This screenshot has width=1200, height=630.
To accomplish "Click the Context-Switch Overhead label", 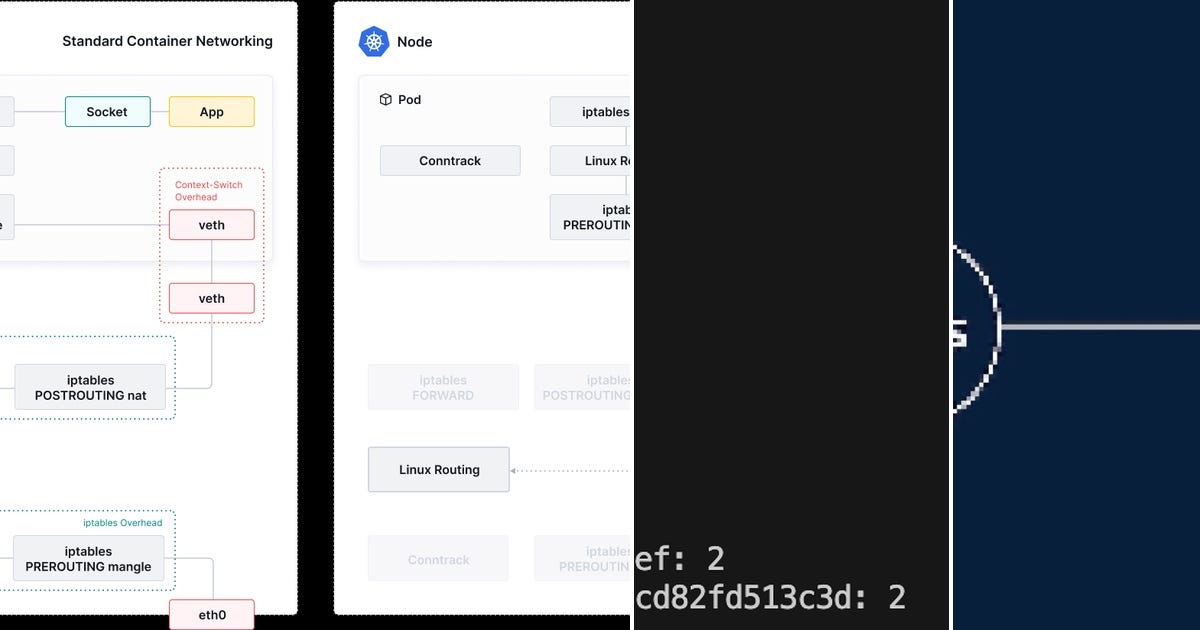I will (x=208, y=191).
